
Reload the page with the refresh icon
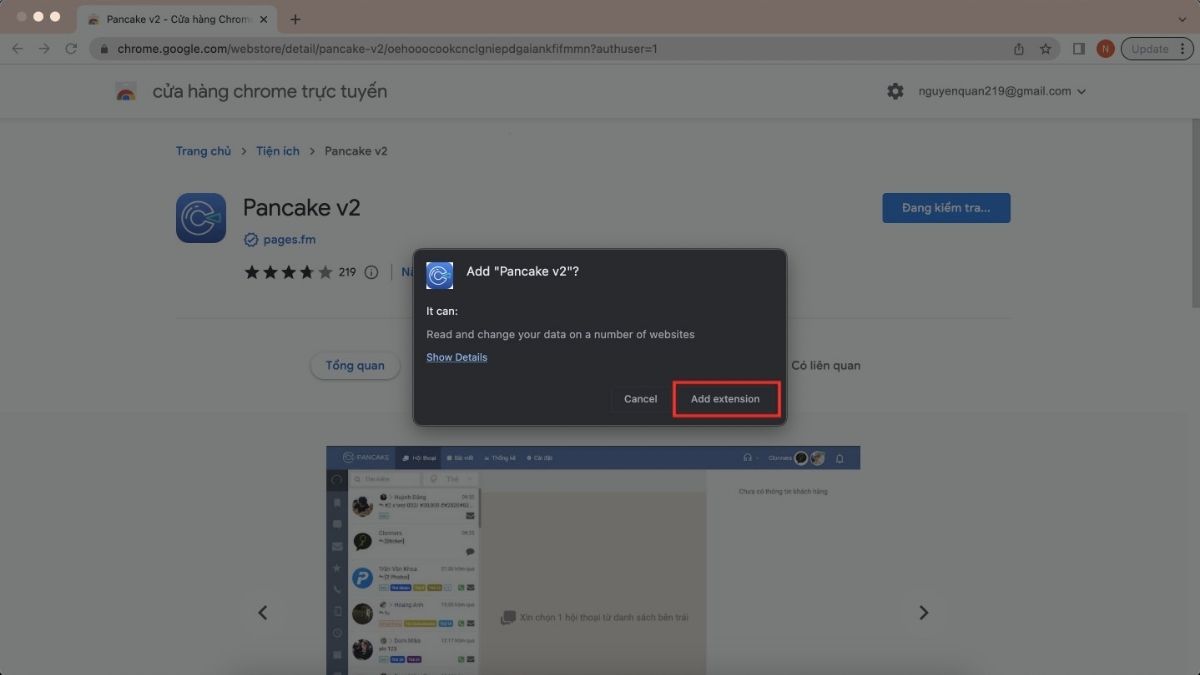[x=71, y=48]
